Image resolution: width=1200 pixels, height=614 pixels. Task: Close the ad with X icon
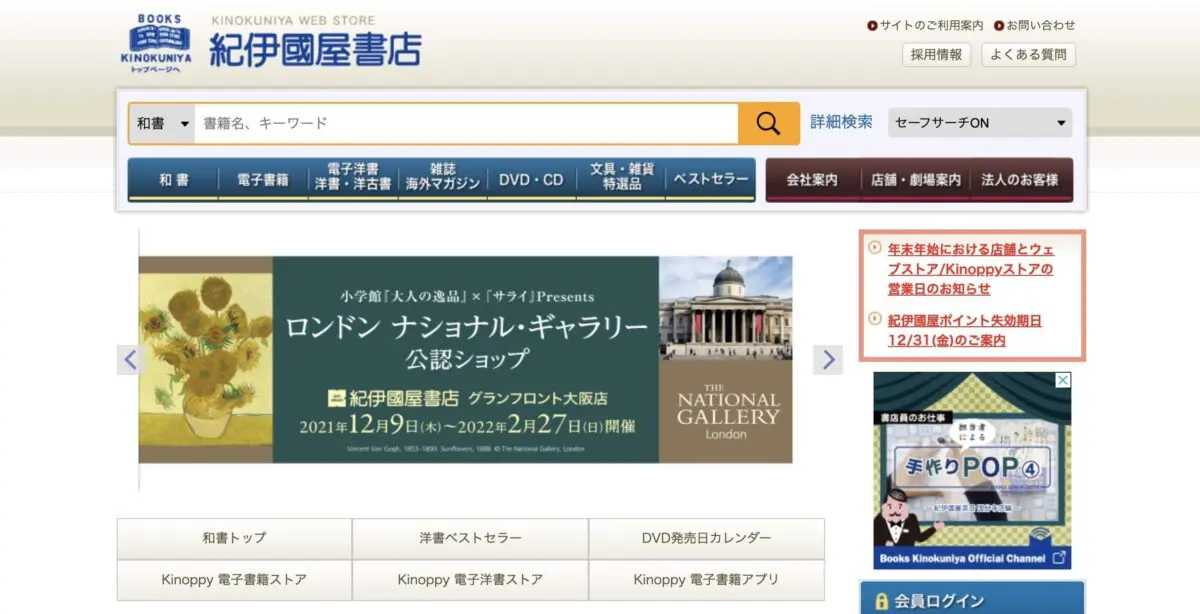[x=1063, y=380]
